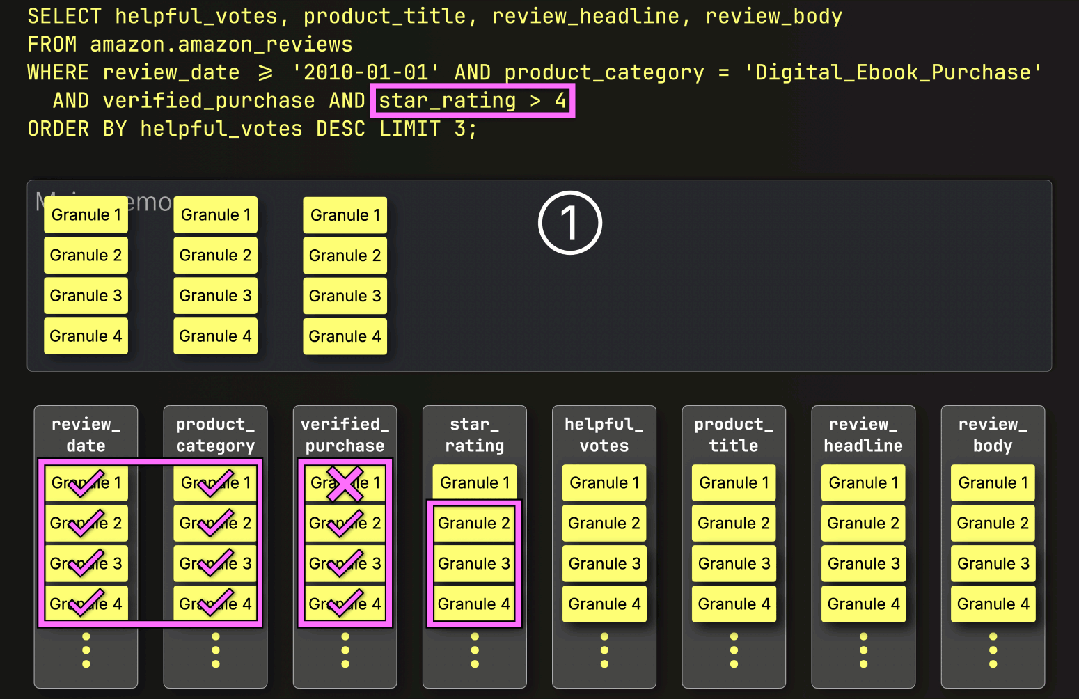This screenshot has width=1079, height=699.
Task: Select Granule 4 in the helpful_votes column
Action: 604,604
